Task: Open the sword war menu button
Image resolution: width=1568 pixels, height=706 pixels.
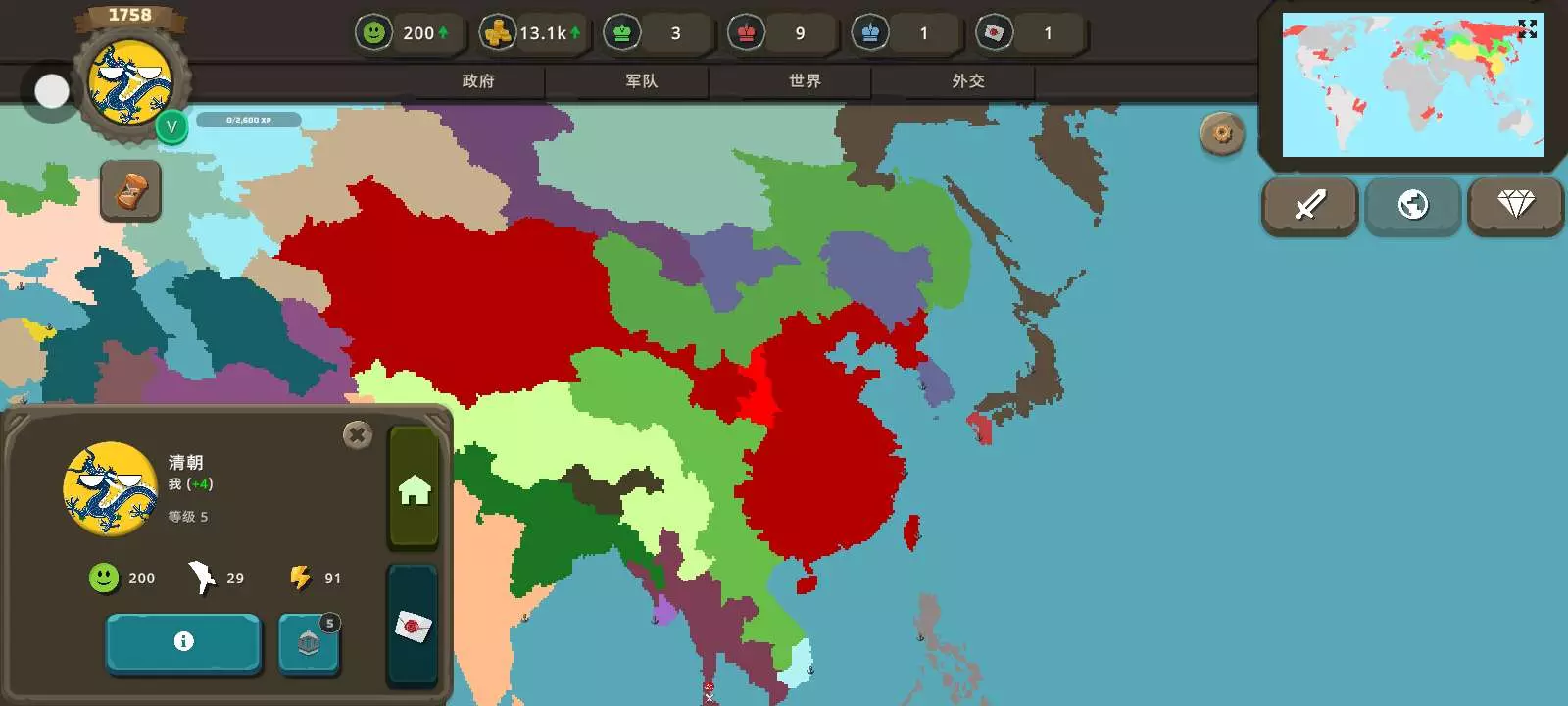Action: 1310,205
